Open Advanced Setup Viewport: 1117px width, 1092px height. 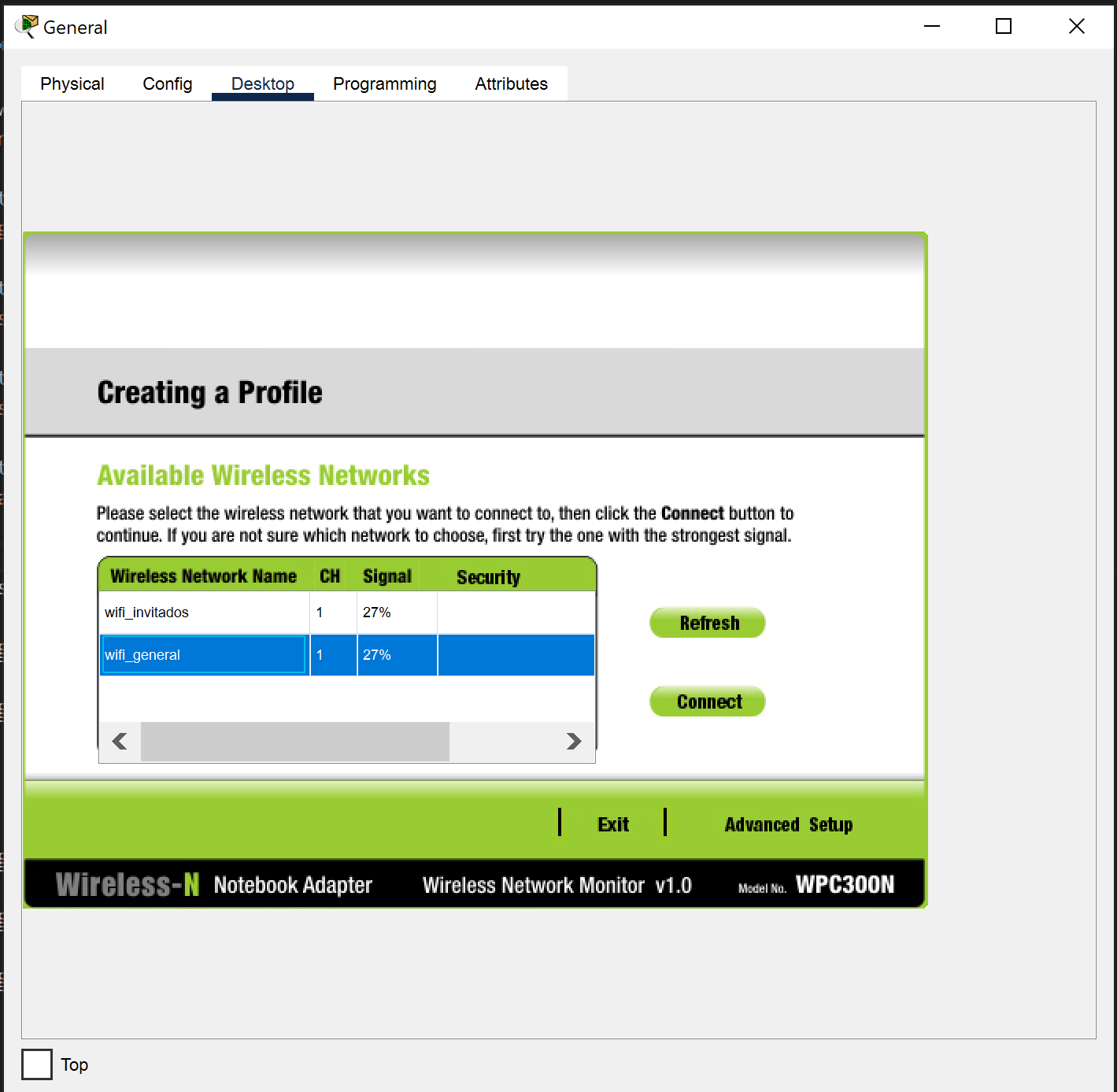click(x=788, y=824)
